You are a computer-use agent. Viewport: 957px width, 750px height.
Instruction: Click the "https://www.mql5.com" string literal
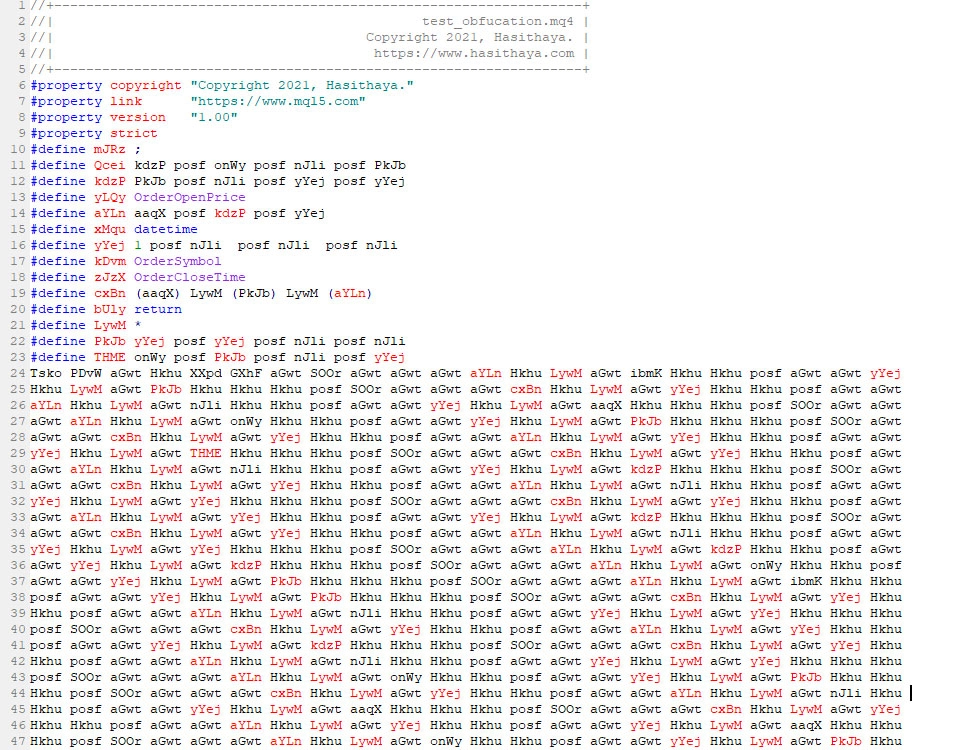coord(278,101)
